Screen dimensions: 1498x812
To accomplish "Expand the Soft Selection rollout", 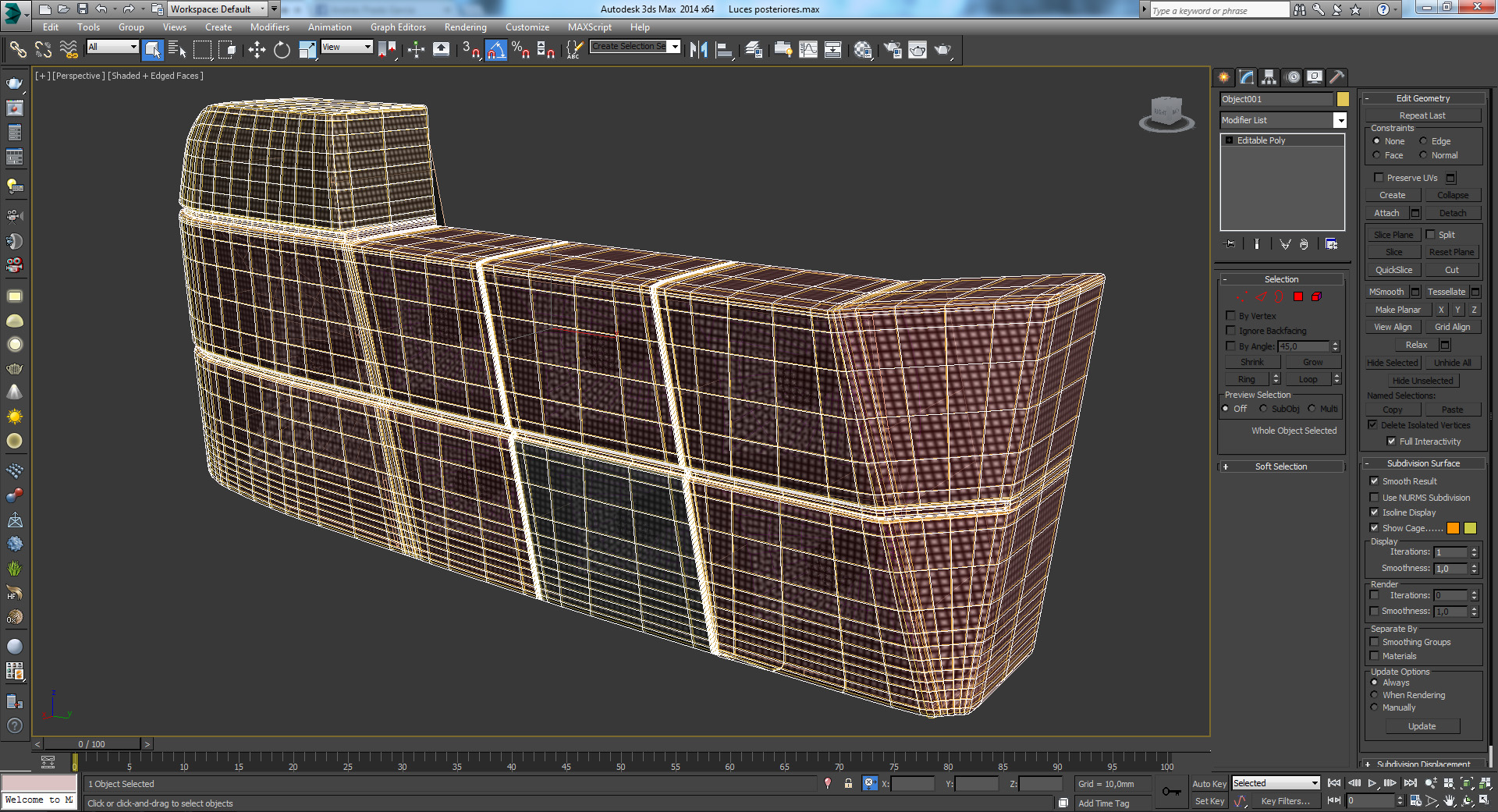I will (1280, 466).
